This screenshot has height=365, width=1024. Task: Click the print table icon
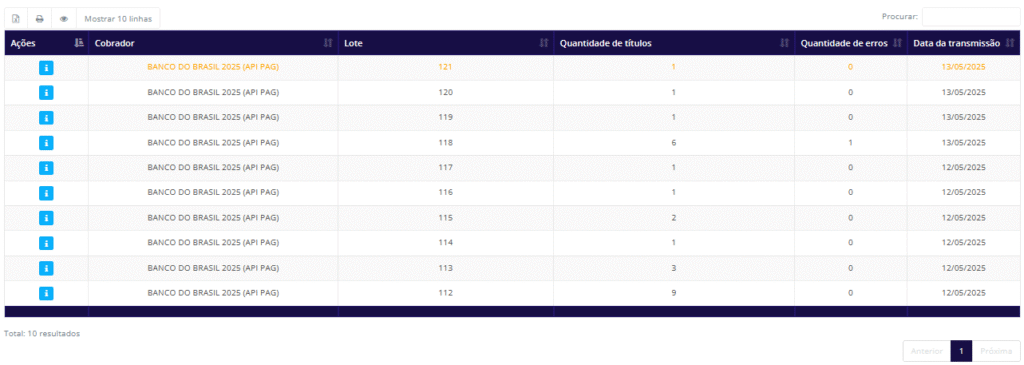[39, 19]
